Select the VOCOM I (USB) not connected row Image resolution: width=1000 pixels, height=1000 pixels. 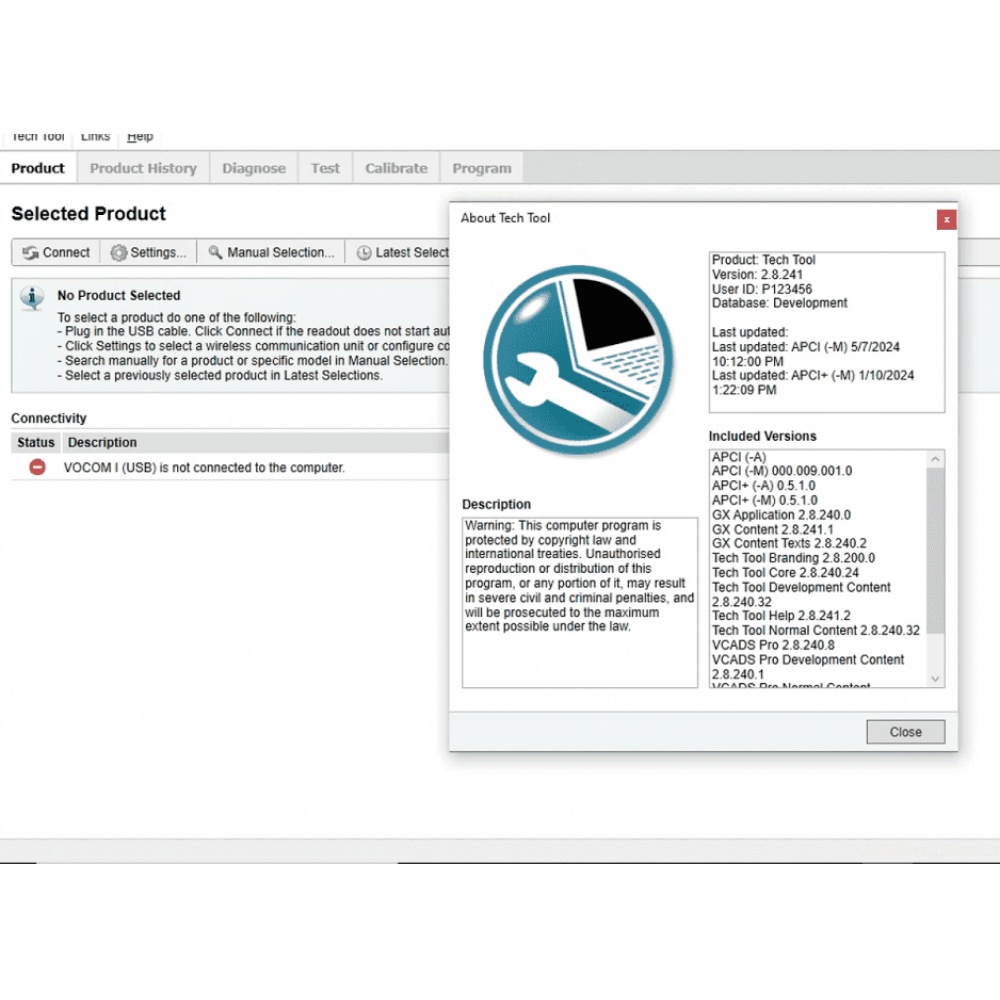(230, 467)
